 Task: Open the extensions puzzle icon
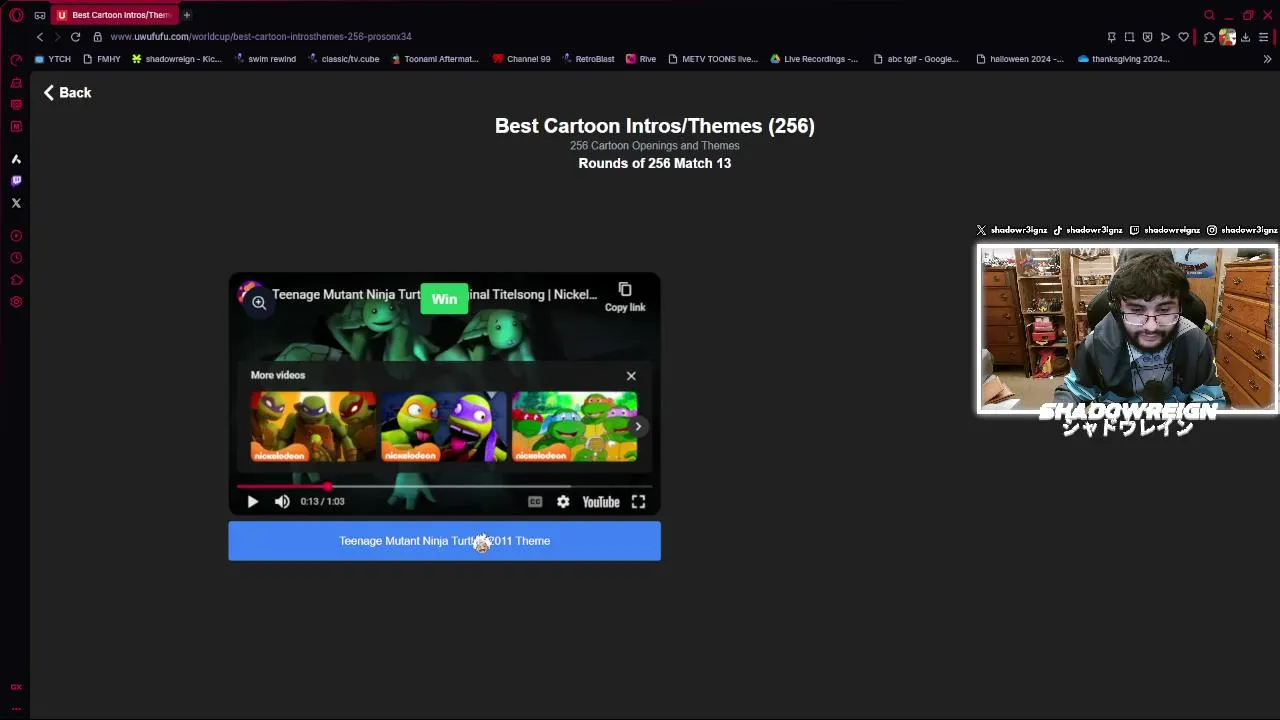1209,37
